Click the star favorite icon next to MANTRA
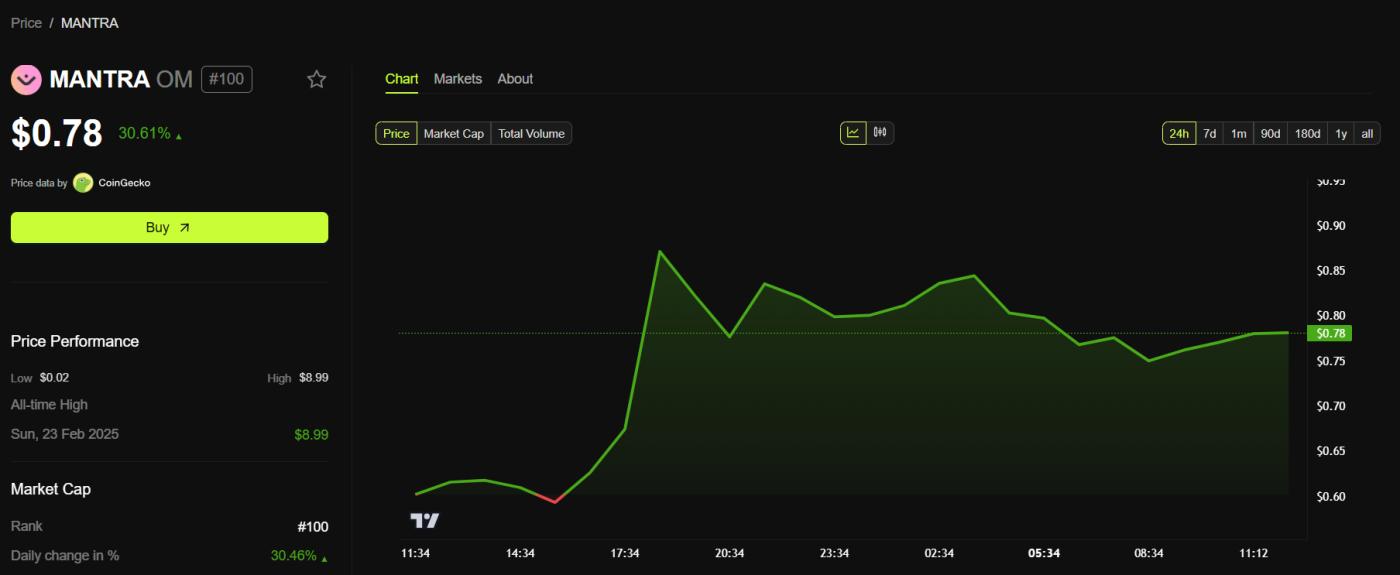1400x575 pixels. [317, 79]
